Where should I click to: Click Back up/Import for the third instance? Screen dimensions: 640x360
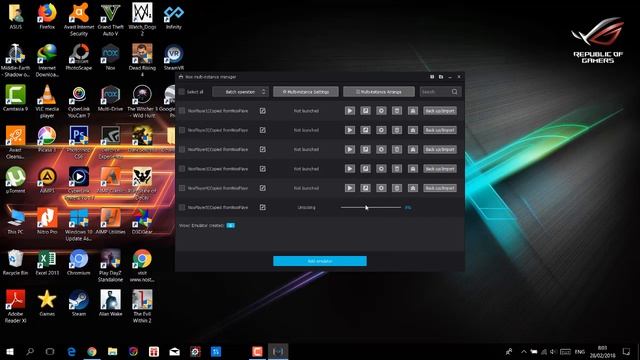click(440, 149)
